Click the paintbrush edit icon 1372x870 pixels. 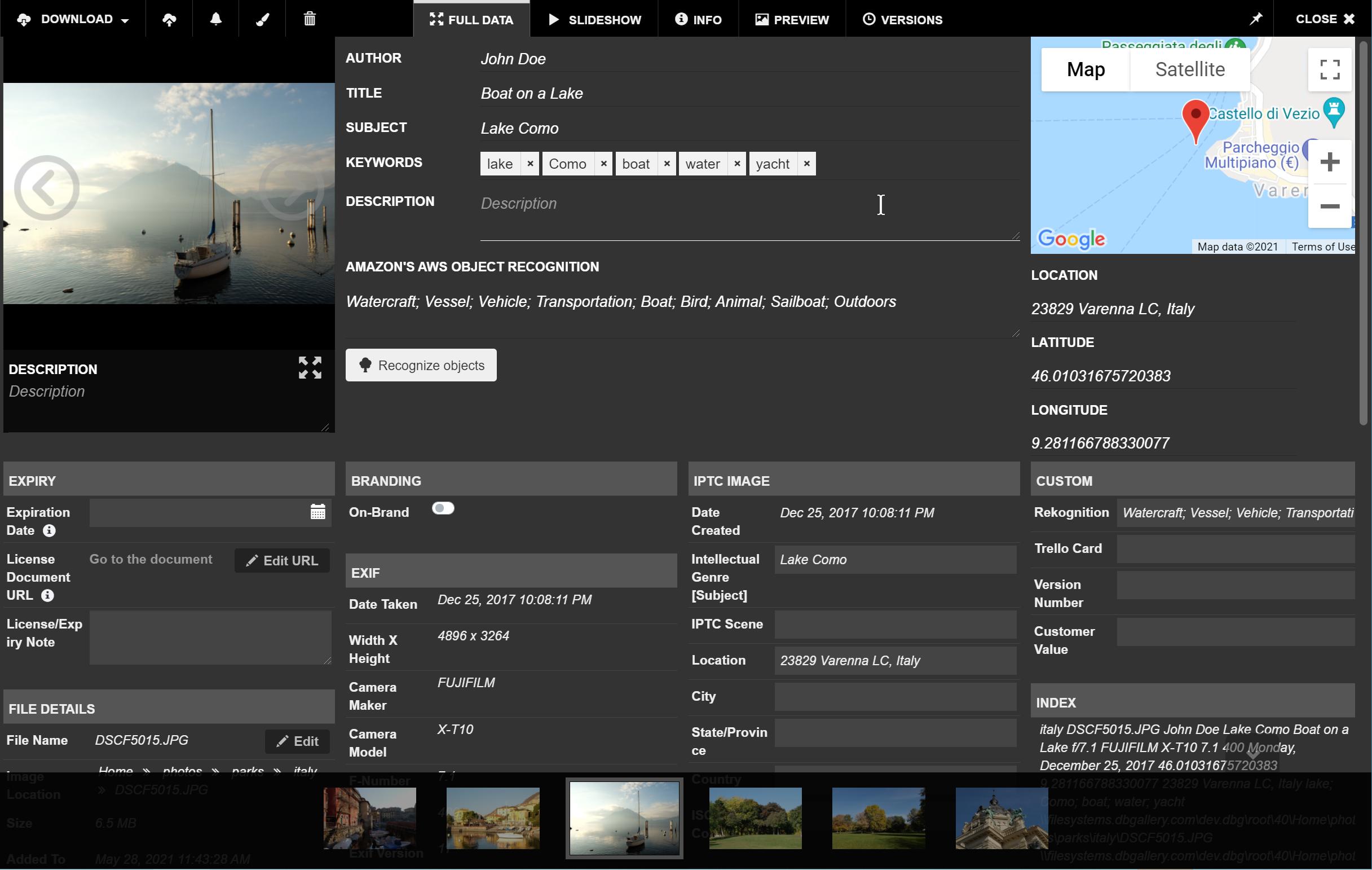(262, 19)
